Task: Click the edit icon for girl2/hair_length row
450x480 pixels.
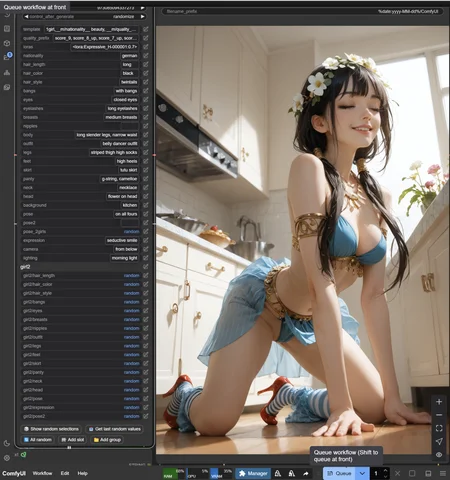Action: pyautogui.click(x=146, y=276)
